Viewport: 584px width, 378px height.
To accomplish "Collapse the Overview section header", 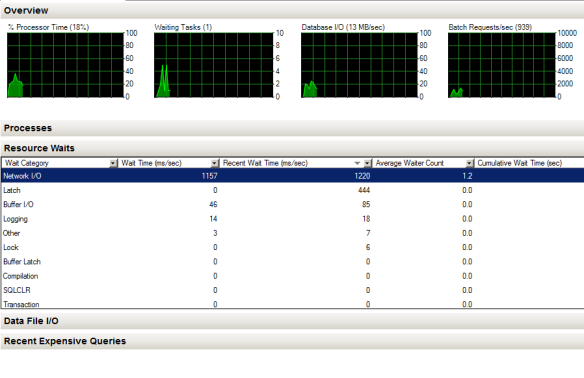I will coord(292,10).
